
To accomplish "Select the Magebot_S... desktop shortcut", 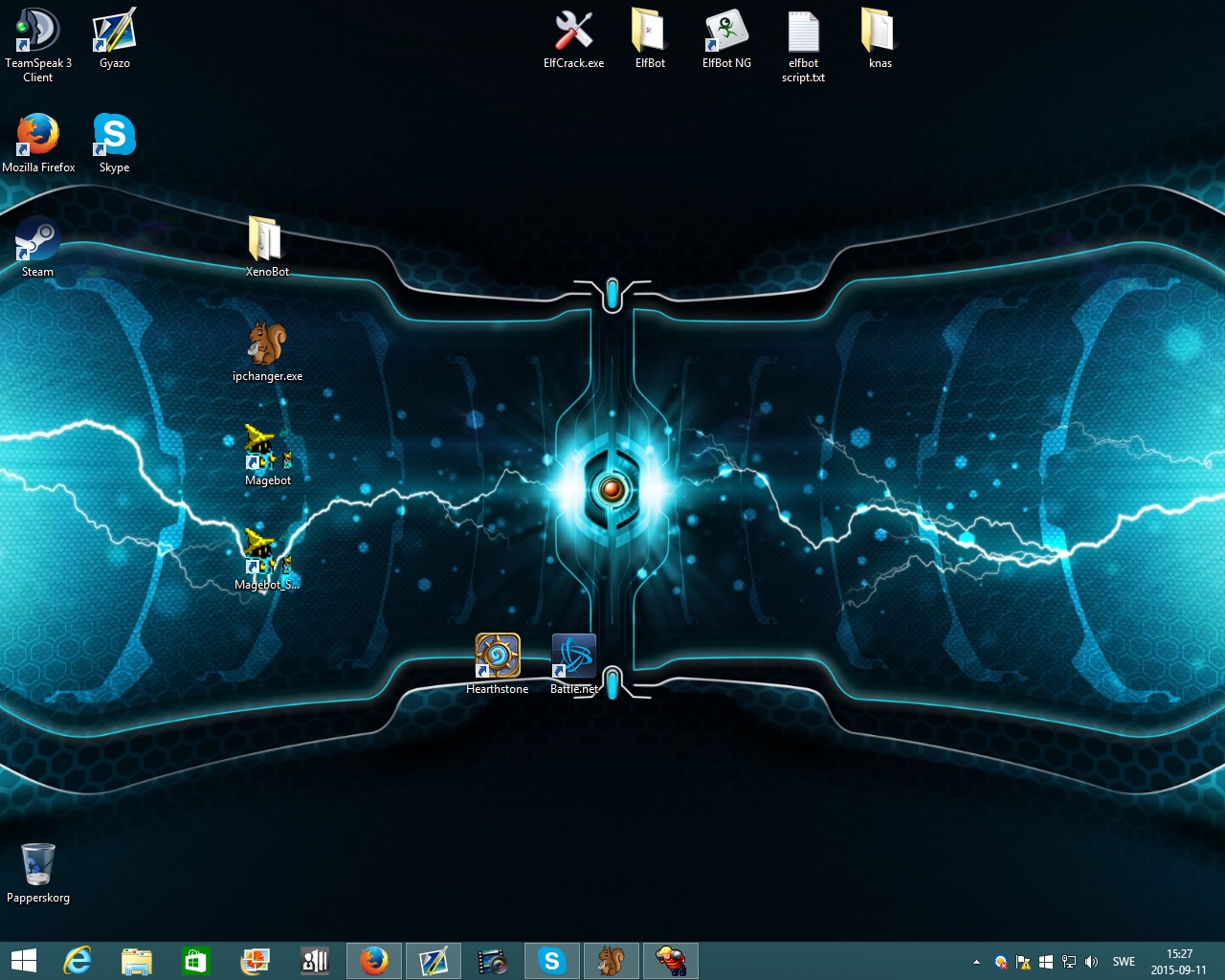I will [267, 560].
